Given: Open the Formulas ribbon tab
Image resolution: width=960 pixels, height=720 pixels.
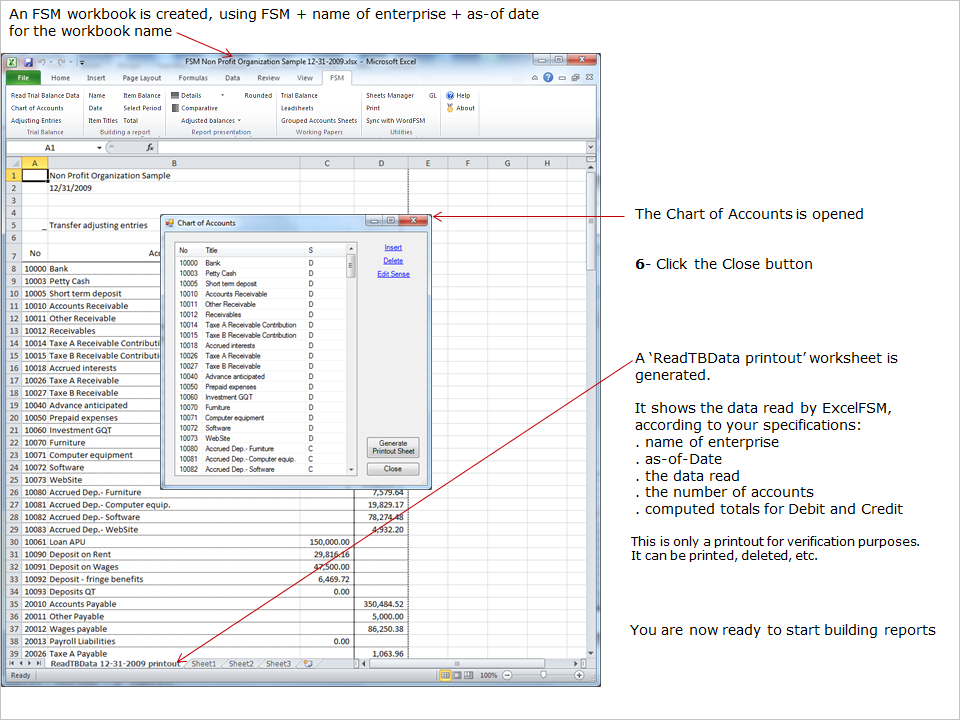Looking at the screenshot, I should [193, 77].
